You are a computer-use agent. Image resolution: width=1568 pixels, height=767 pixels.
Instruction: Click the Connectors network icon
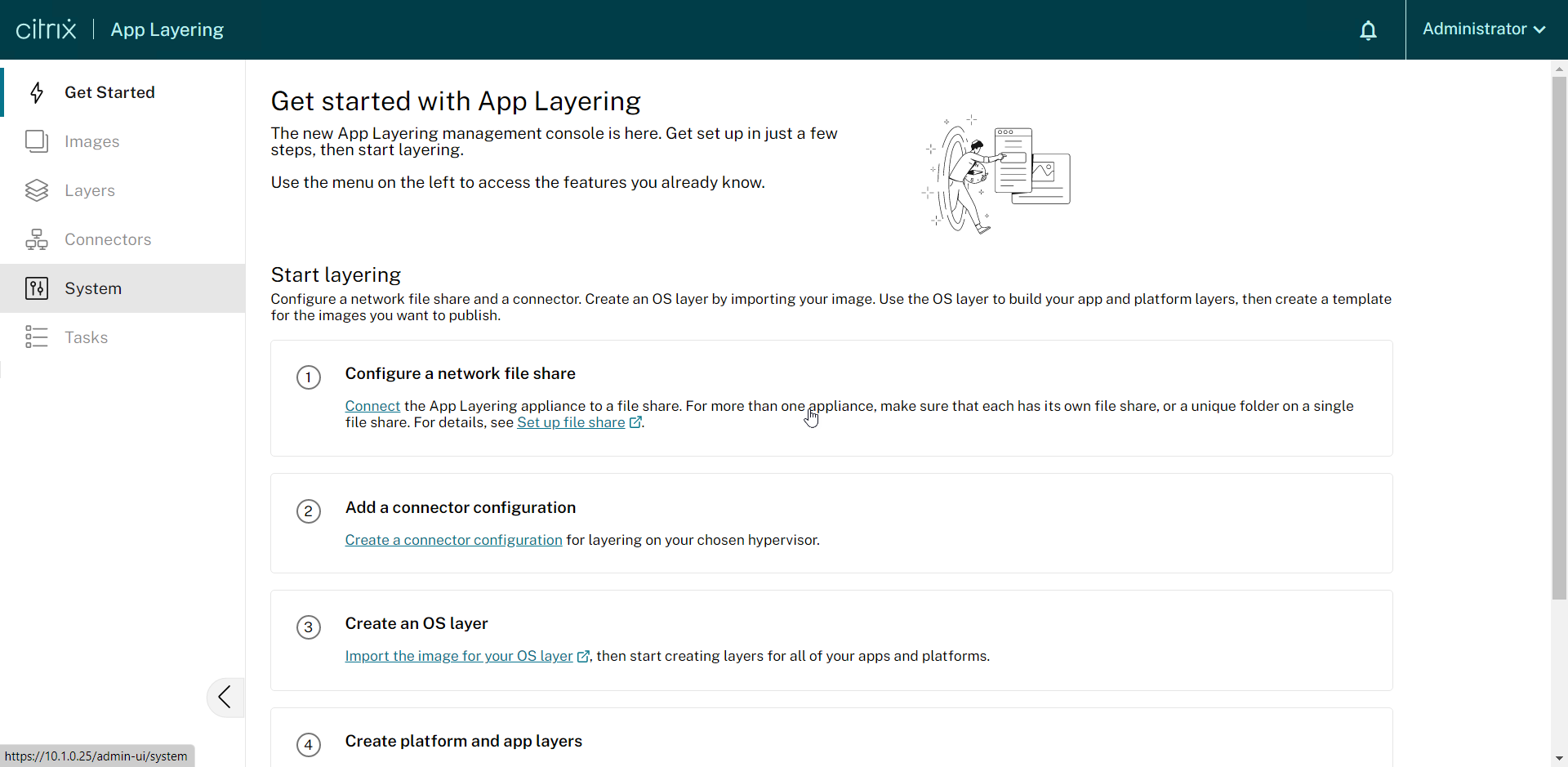[37, 239]
